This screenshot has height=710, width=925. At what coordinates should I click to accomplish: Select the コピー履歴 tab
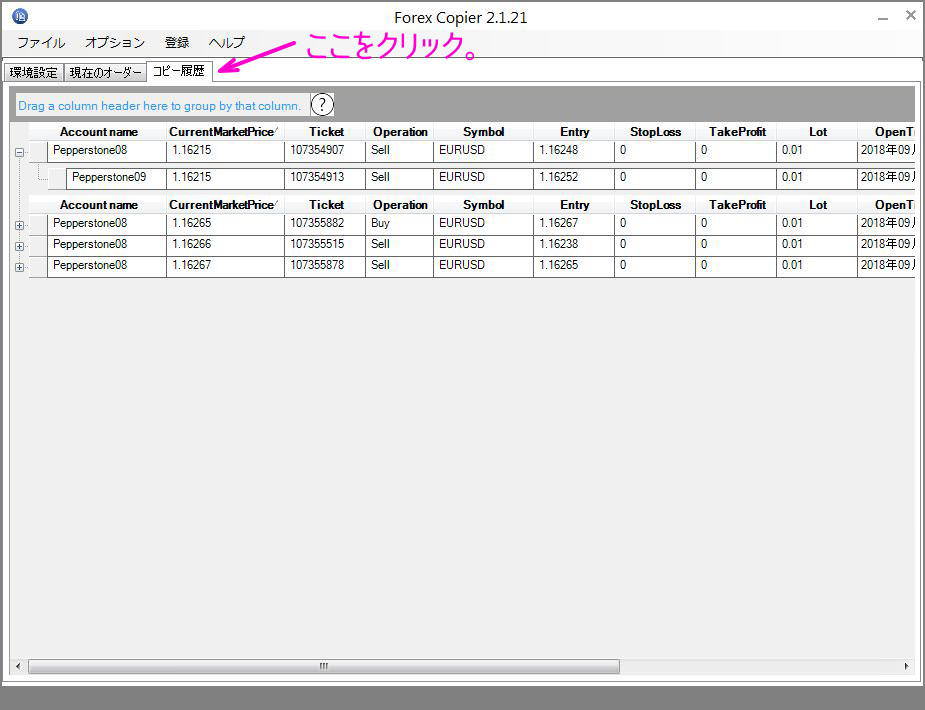click(178, 72)
